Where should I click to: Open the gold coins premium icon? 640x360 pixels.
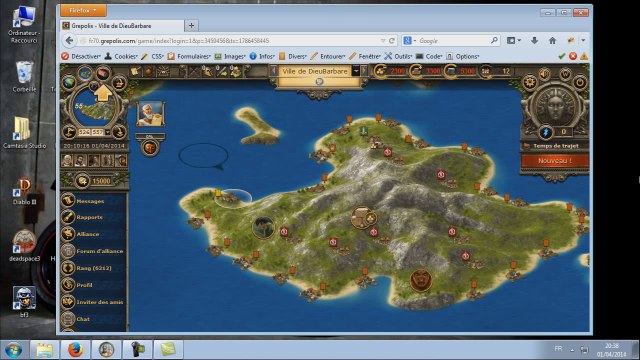click(82, 181)
